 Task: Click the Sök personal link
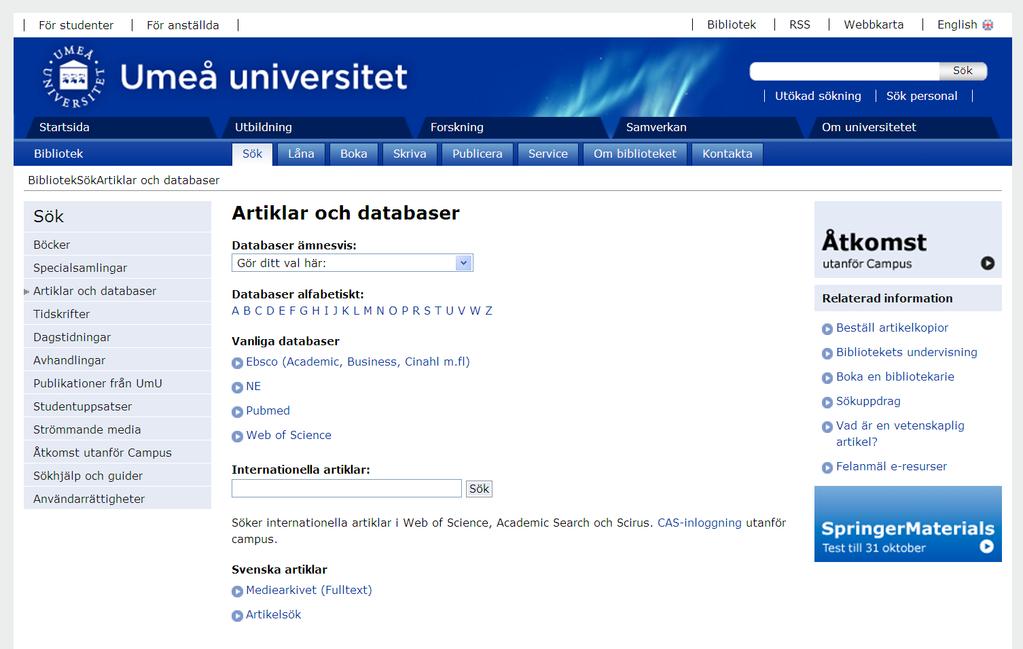tap(922, 96)
